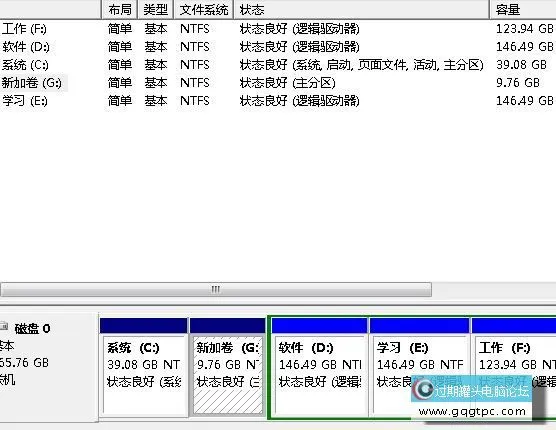Viewport: 556px width, 430px height.
Task: Click the 39.08 GB capacity cell in the list
Action: [x=521, y=65]
